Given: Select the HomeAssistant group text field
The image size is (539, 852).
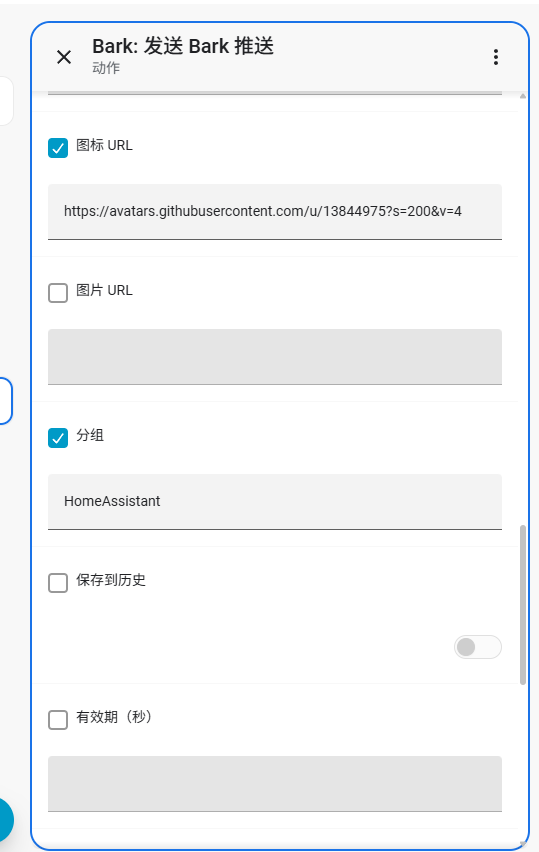Looking at the screenshot, I should 275,502.
